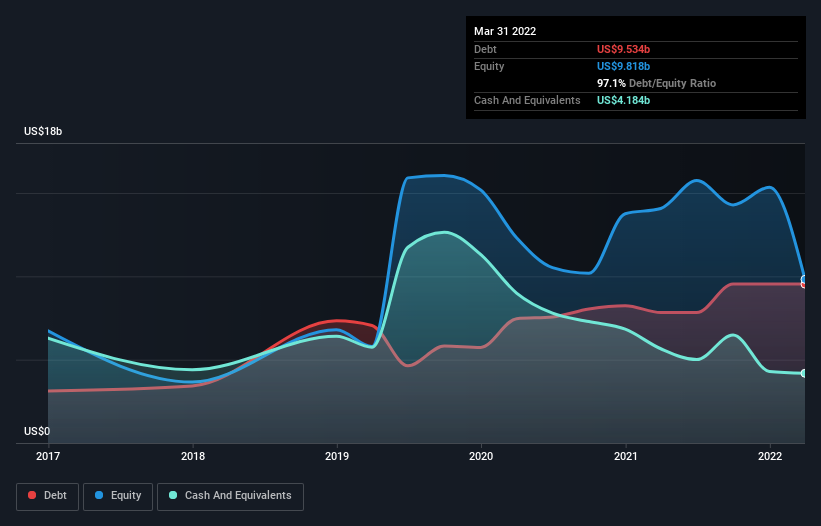This screenshot has height=526, width=821.
Task: Click the 2020 axis label
Action: pyautogui.click(x=481, y=456)
